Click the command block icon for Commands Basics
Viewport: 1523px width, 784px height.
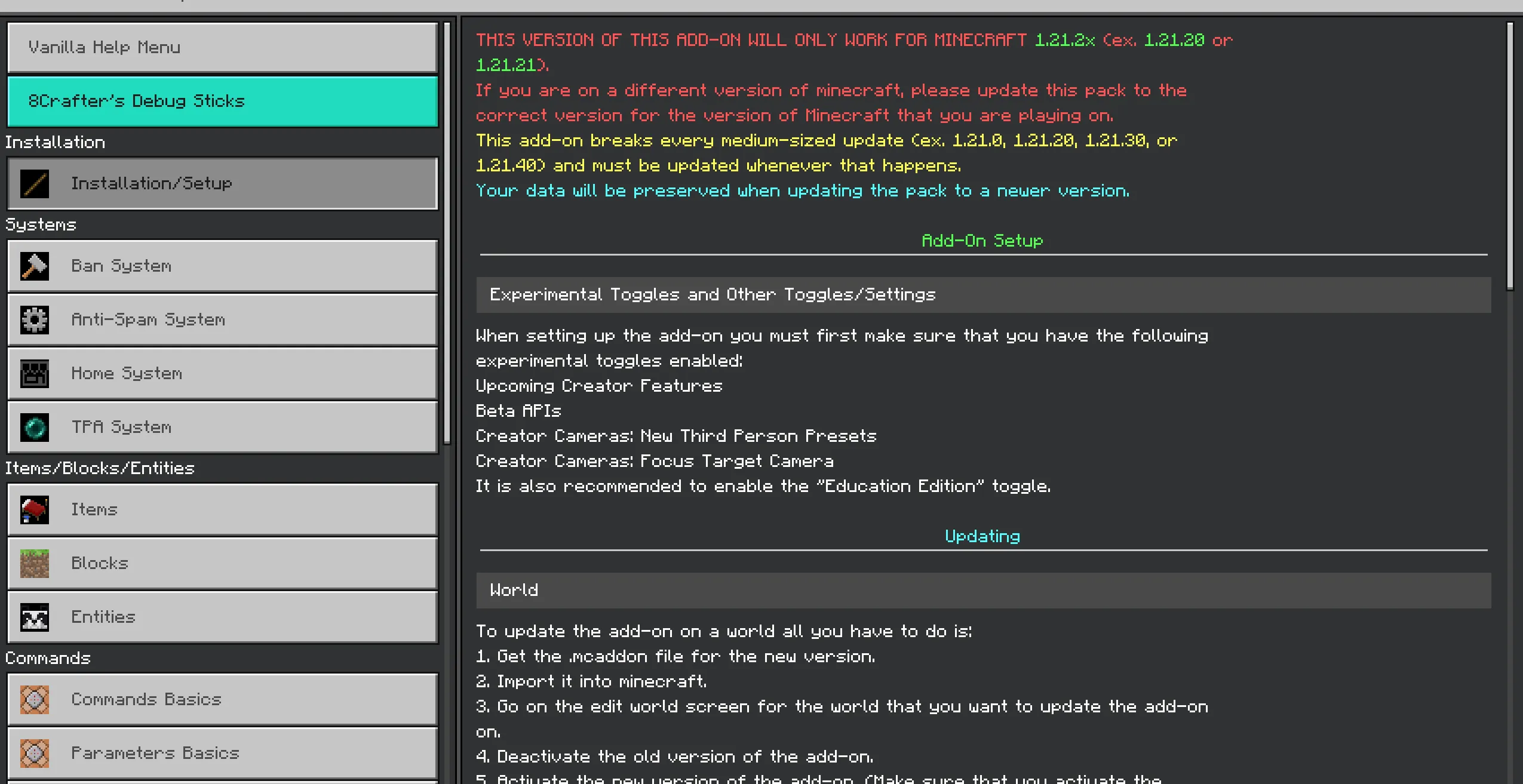point(35,700)
